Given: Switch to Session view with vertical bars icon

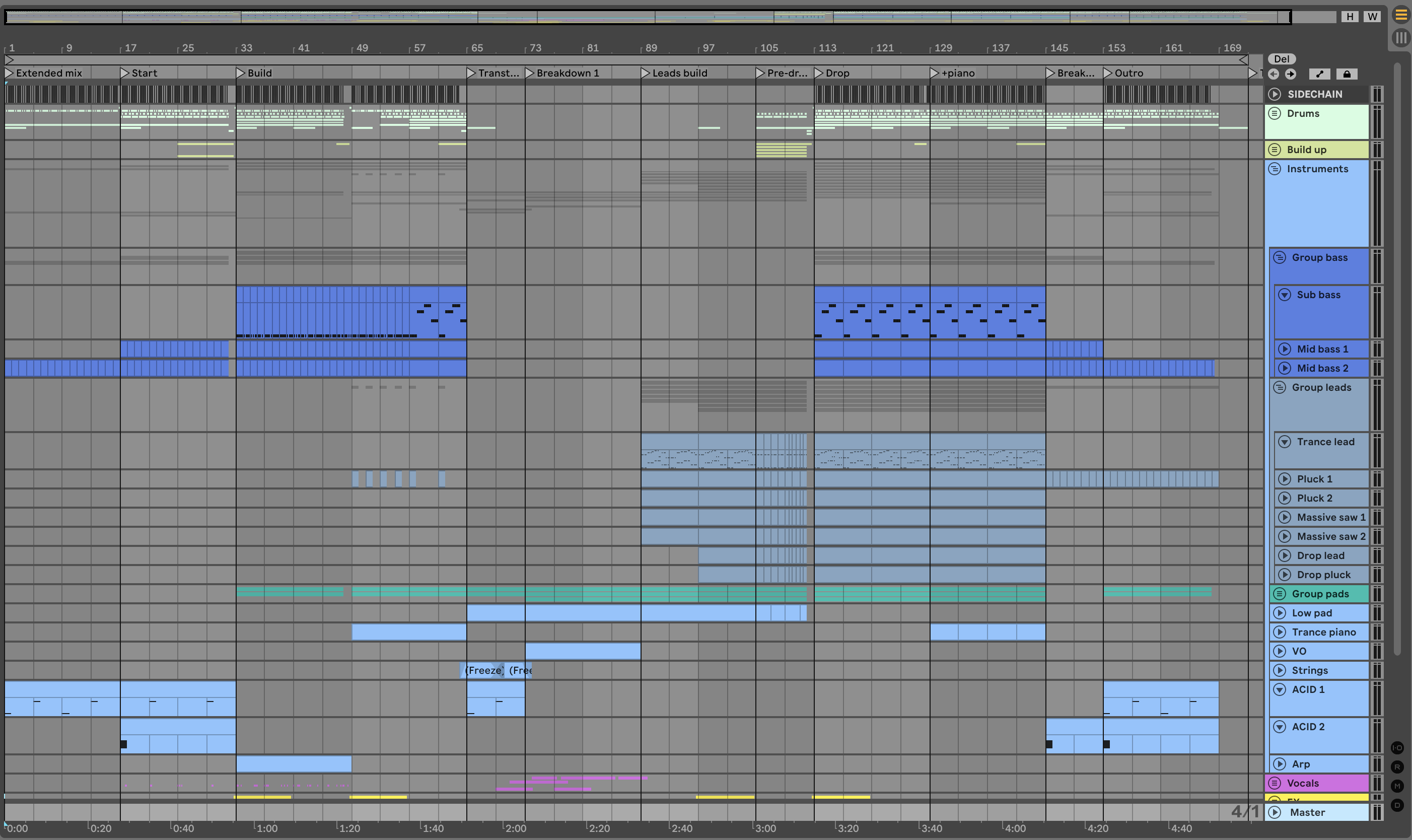Looking at the screenshot, I should pyautogui.click(x=1401, y=38).
